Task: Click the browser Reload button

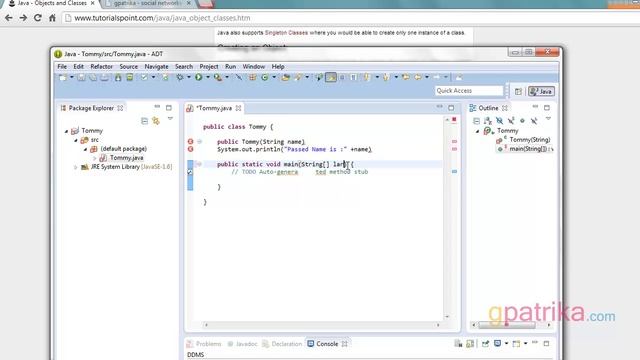Action: [x=38, y=18]
